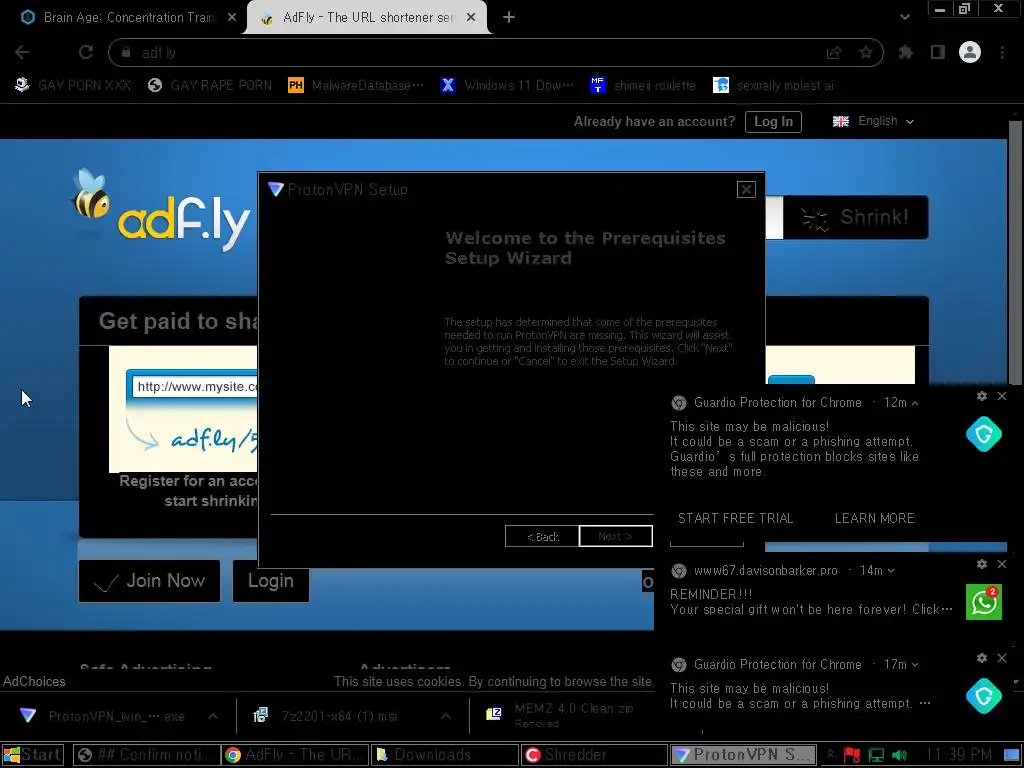This screenshot has width=1024, height=768.
Task: Switch to Confirm notifications taskbar item
Action: tap(146, 755)
